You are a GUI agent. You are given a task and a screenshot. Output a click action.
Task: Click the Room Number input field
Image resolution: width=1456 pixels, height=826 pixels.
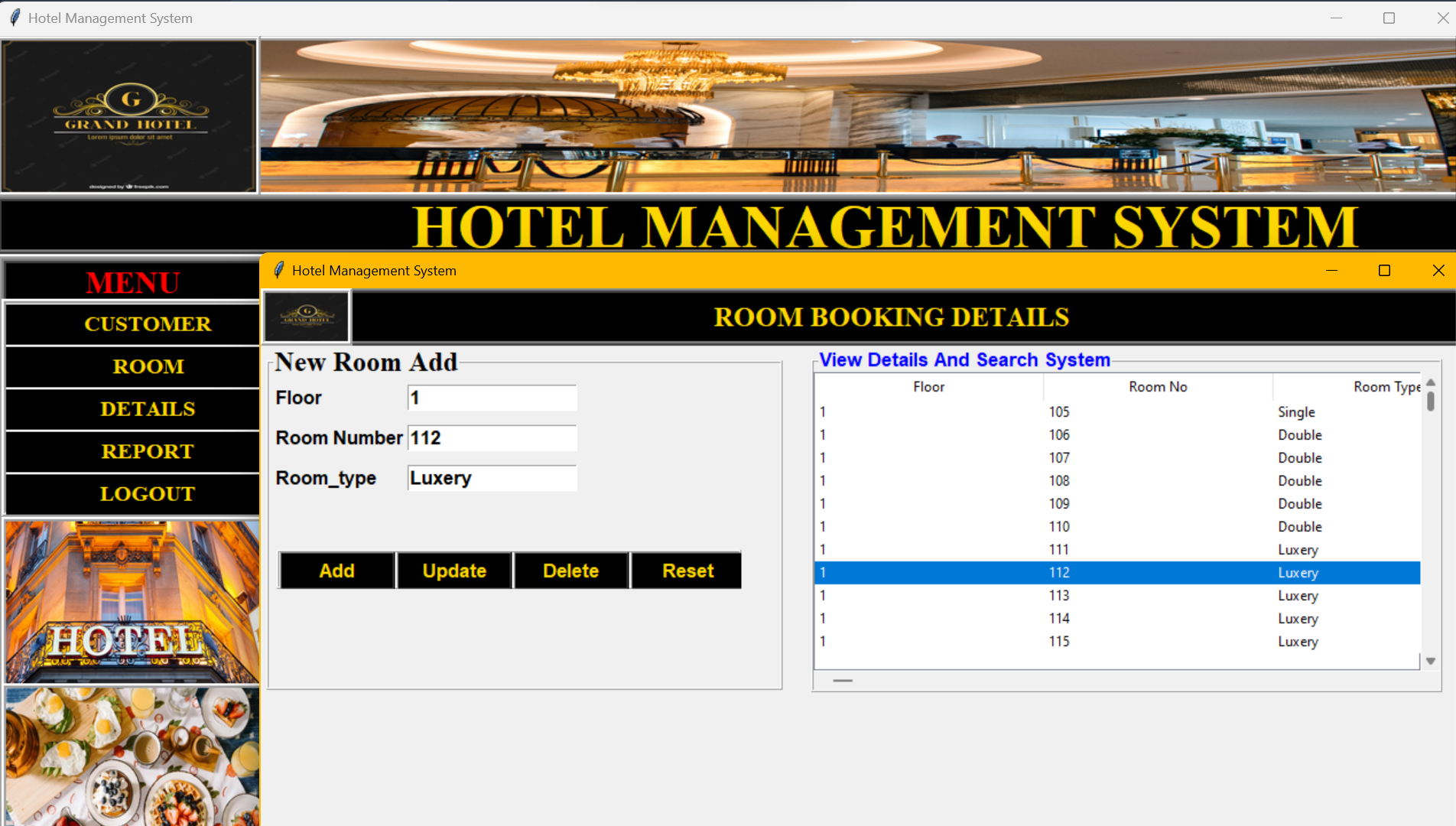[492, 437]
